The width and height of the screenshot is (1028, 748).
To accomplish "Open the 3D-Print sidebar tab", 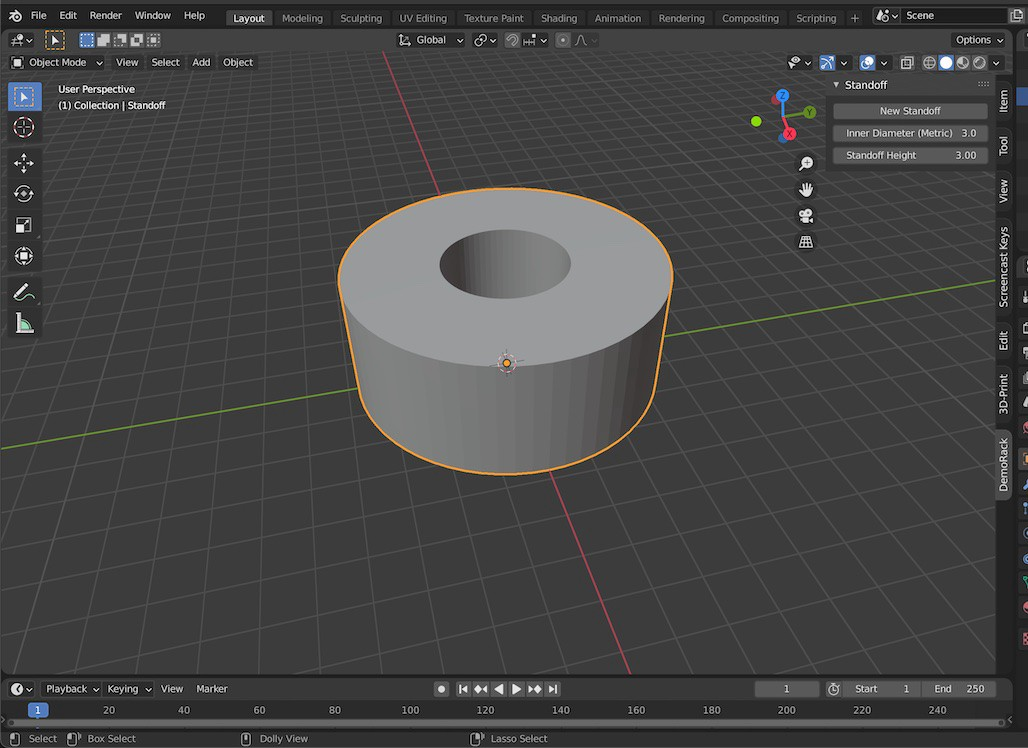I will (1003, 394).
